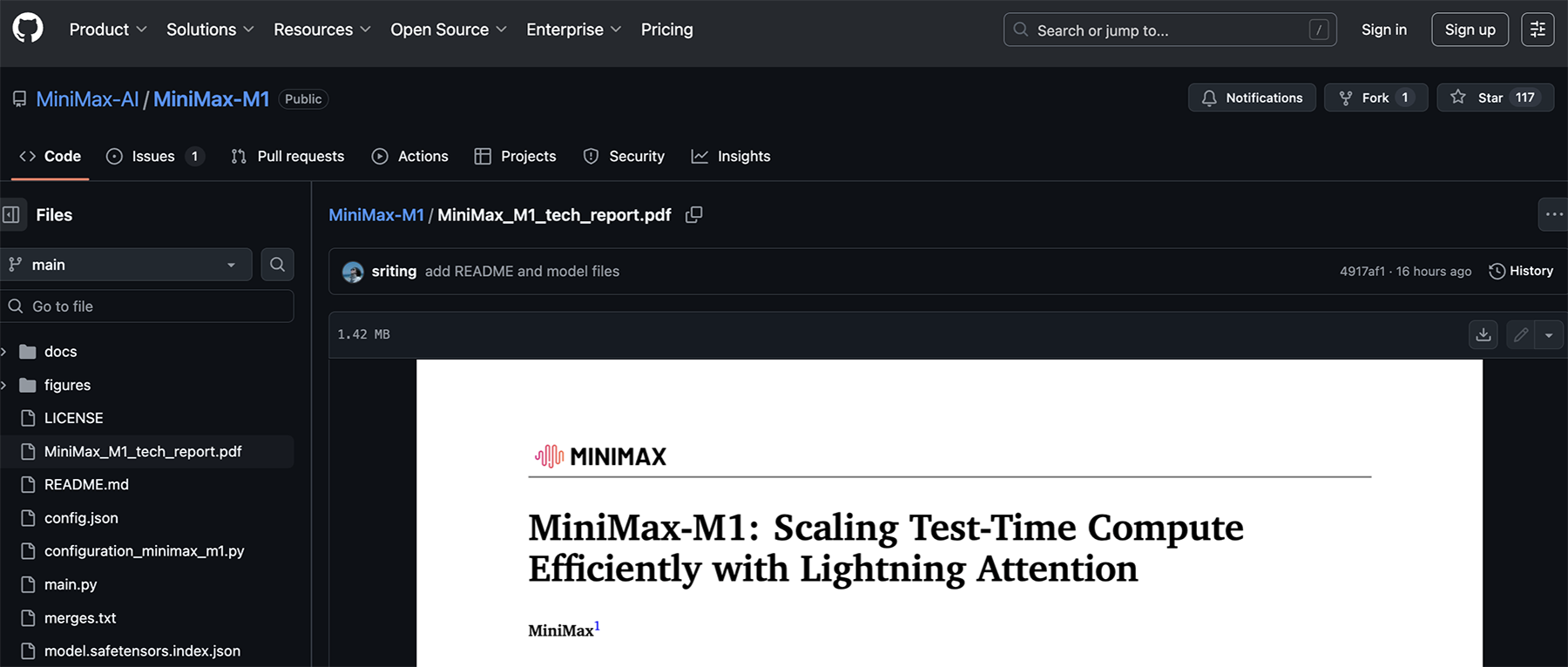Open the three-dot more options menu

(x=1554, y=215)
